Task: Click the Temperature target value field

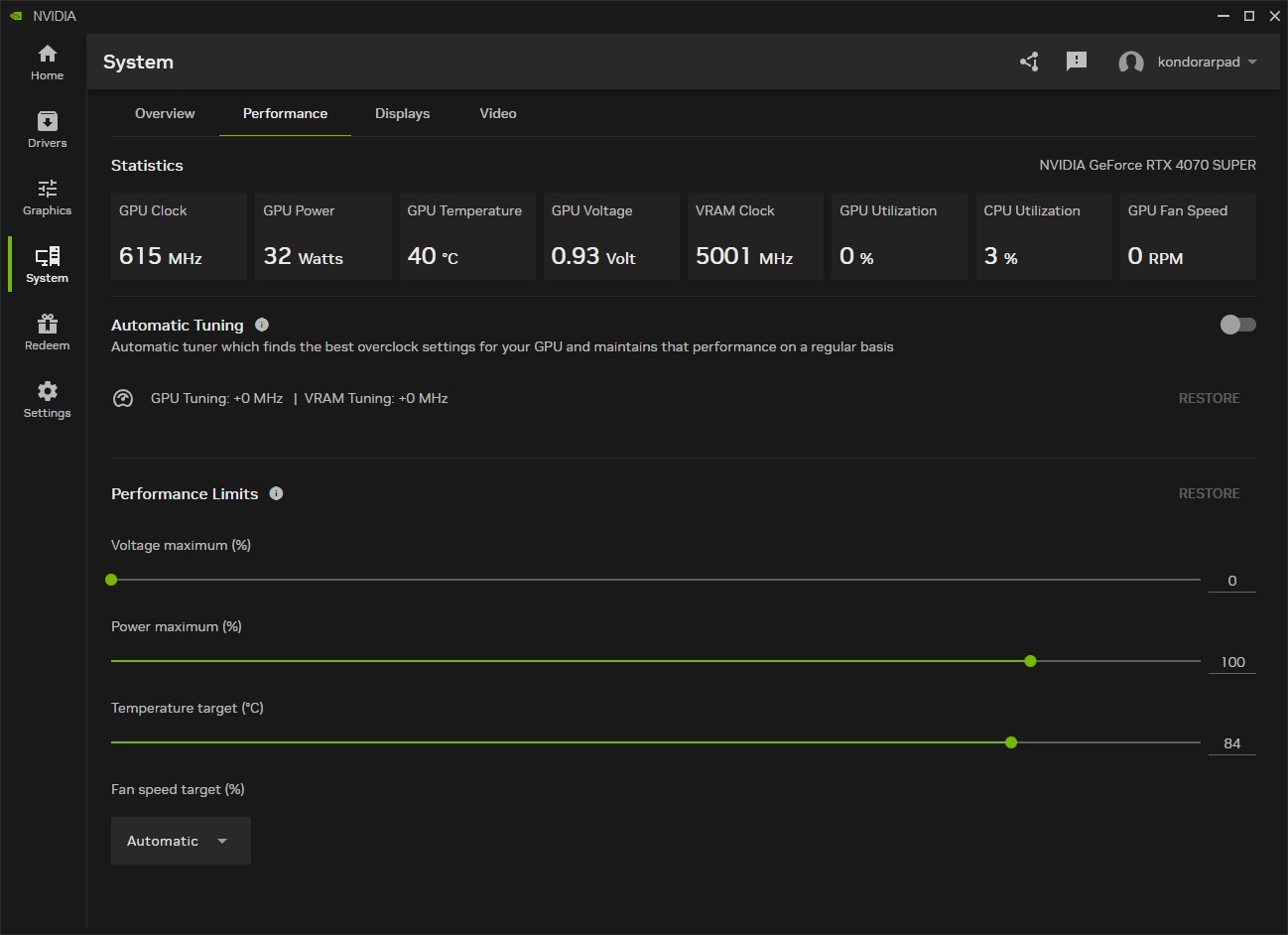Action: (1232, 743)
